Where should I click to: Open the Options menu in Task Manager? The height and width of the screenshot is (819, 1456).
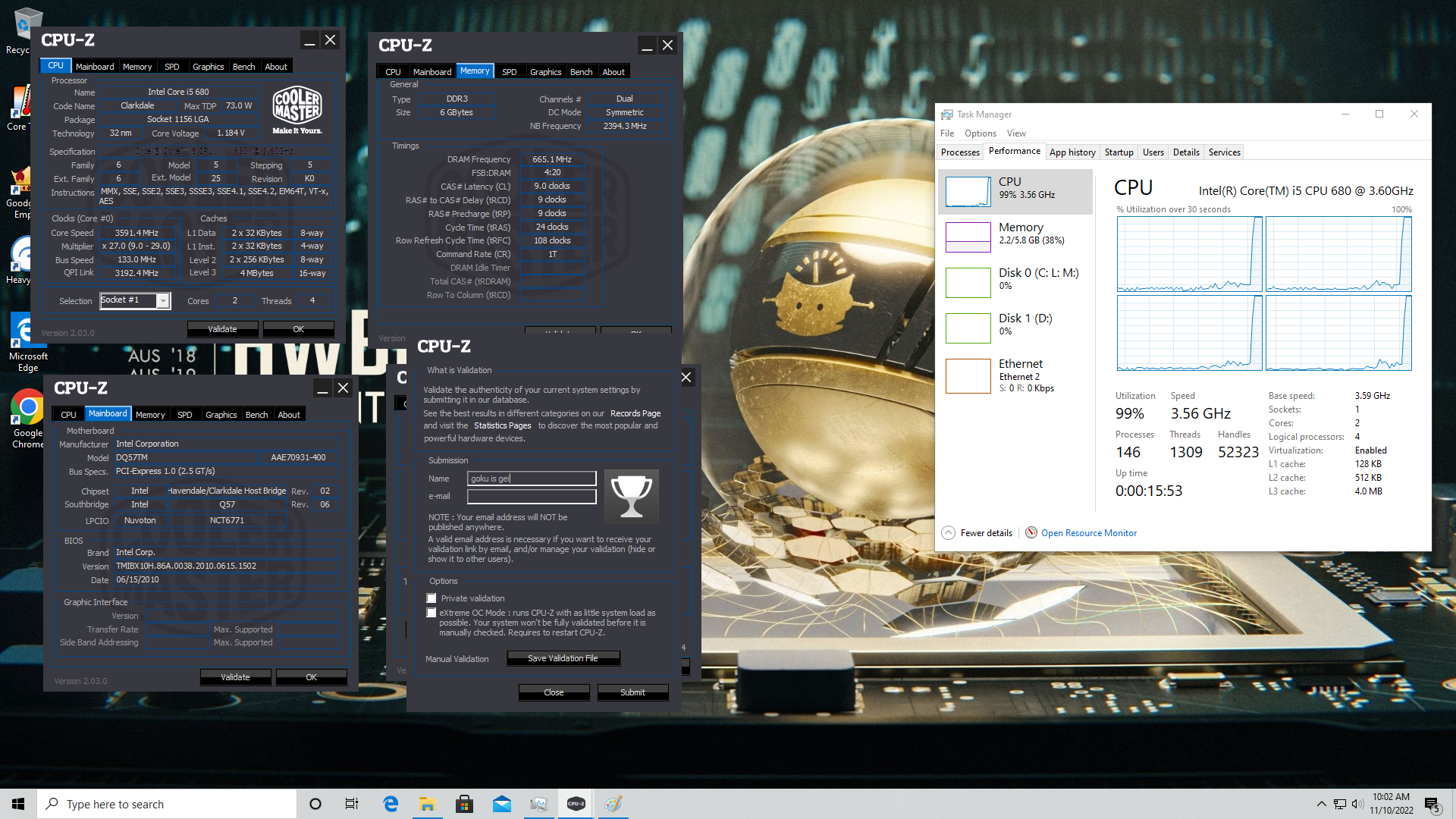pos(981,133)
